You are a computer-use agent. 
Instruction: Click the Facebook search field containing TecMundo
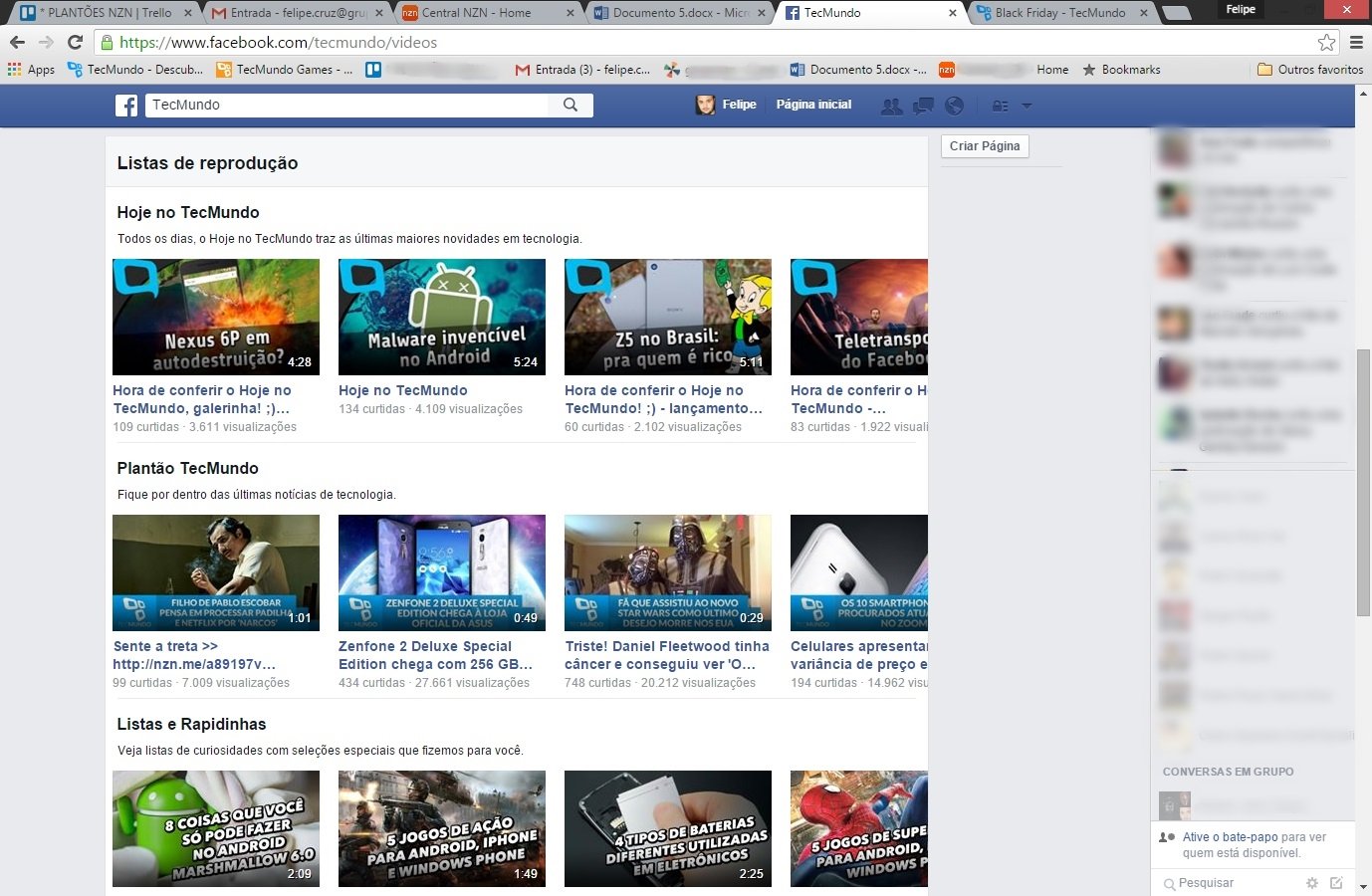click(346, 105)
